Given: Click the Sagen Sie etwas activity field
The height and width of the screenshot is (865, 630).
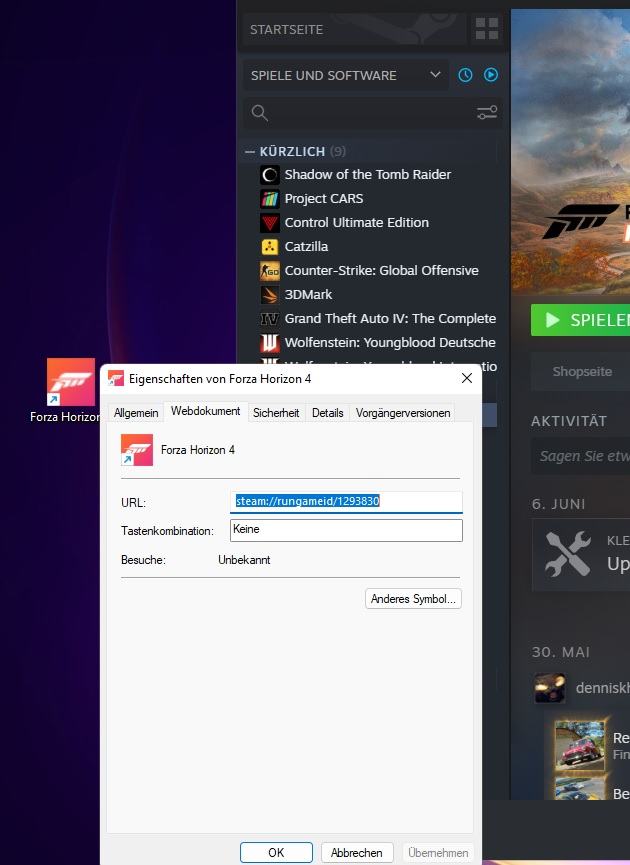Looking at the screenshot, I should click(x=580, y=456).
